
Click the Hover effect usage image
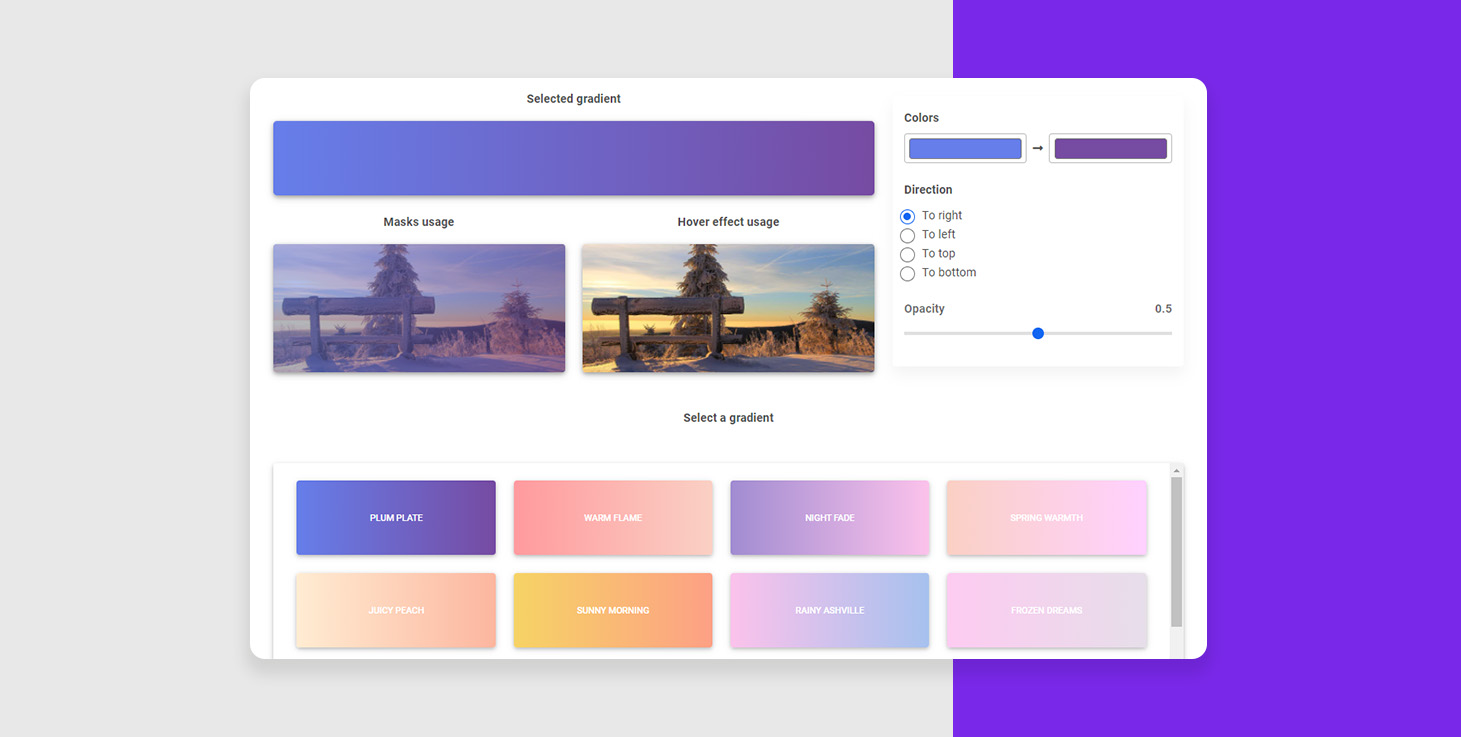pyautogui.click(x=728, y=308)
